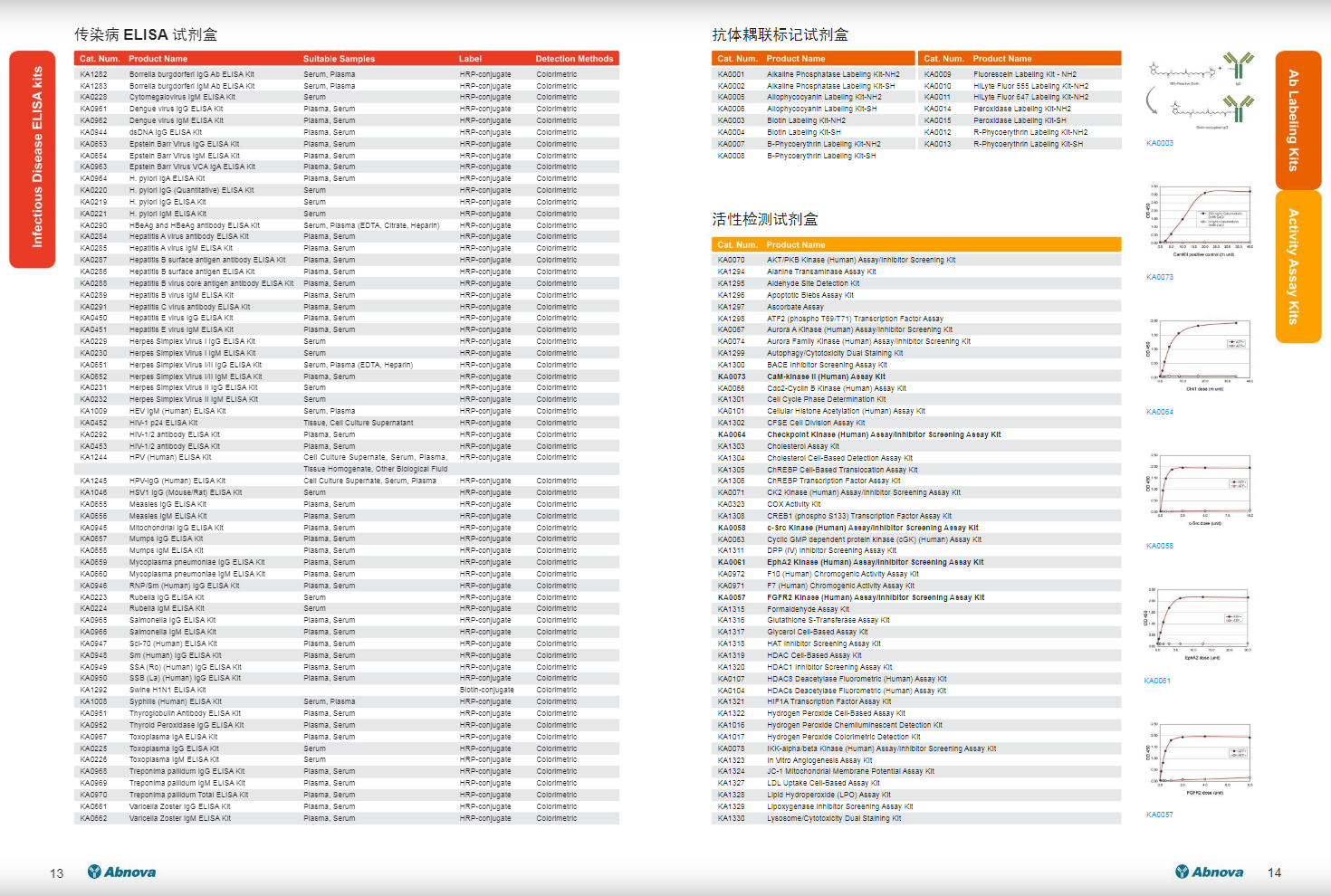Click the Suitable Samples column header

coord(339,59)
